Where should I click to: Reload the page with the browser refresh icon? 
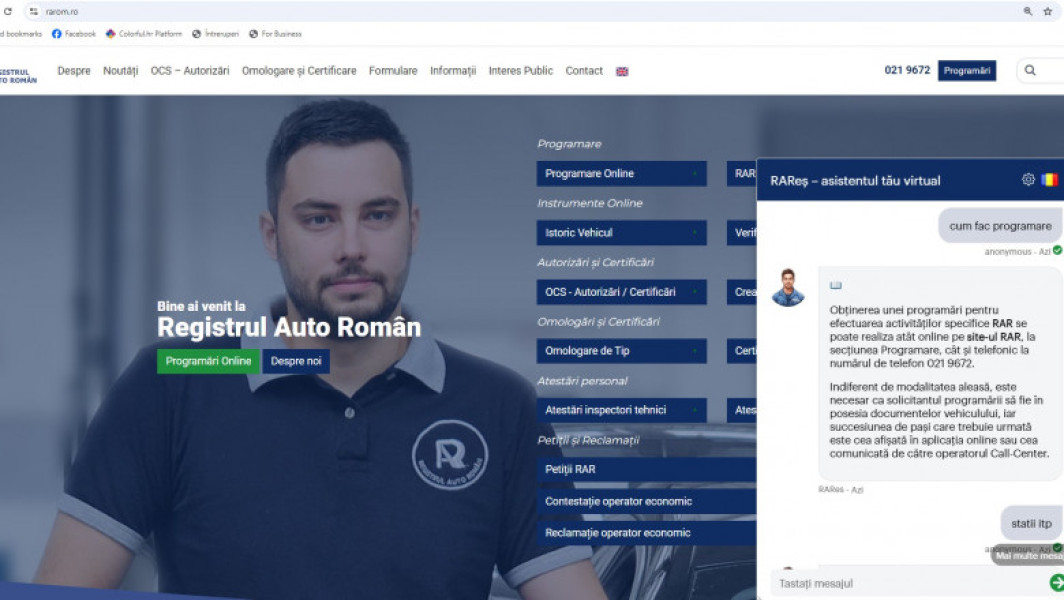click(x=7, y=12)
